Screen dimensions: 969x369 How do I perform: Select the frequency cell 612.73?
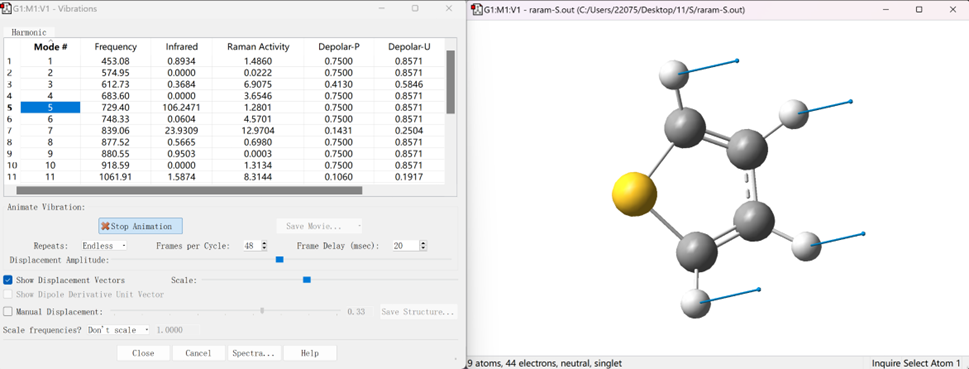coord(116,84)
